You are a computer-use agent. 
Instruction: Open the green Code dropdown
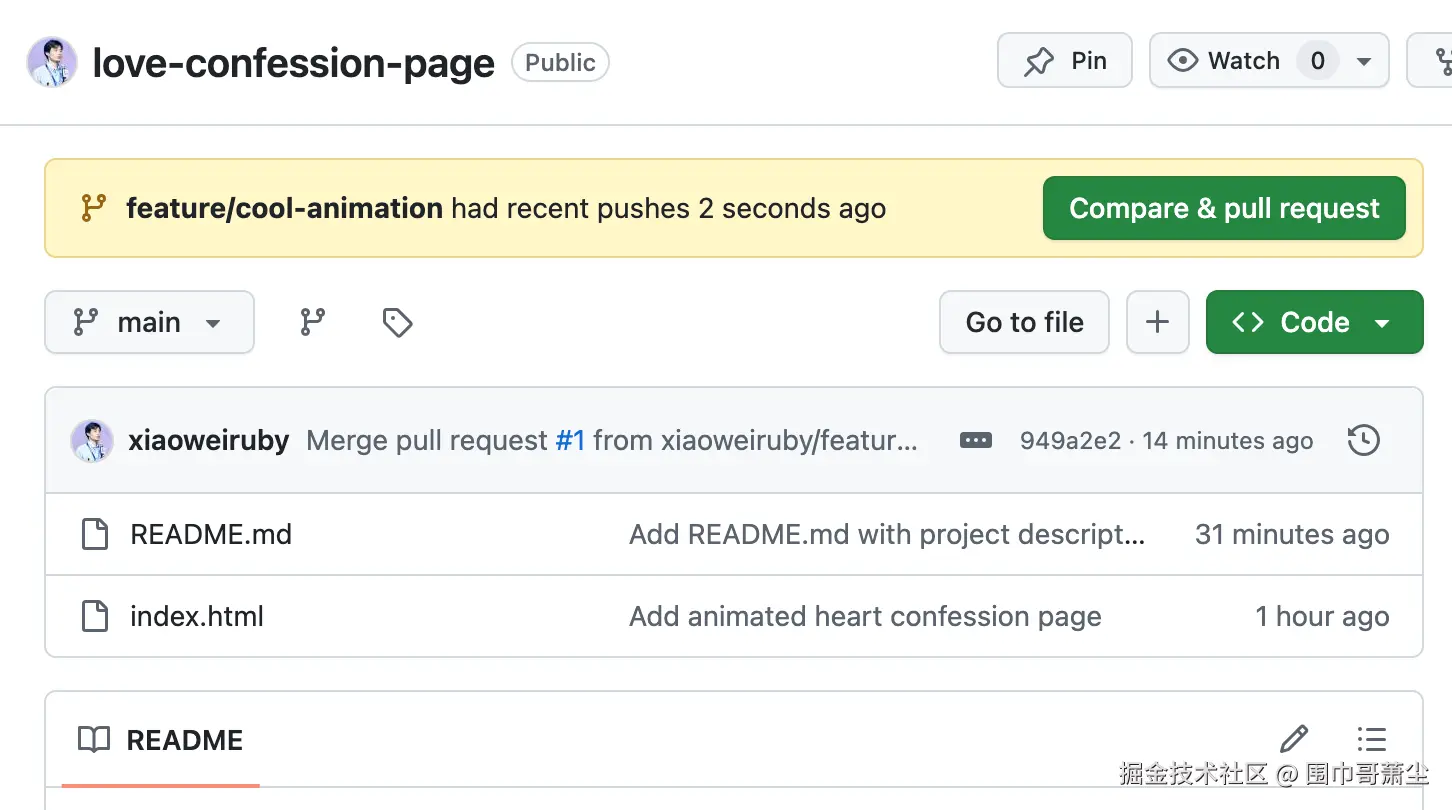pyautogui.click(x=1314, y=322)
